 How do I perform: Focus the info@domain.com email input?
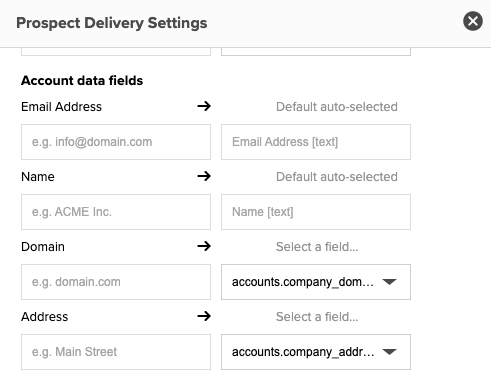[x=116, y=142]
